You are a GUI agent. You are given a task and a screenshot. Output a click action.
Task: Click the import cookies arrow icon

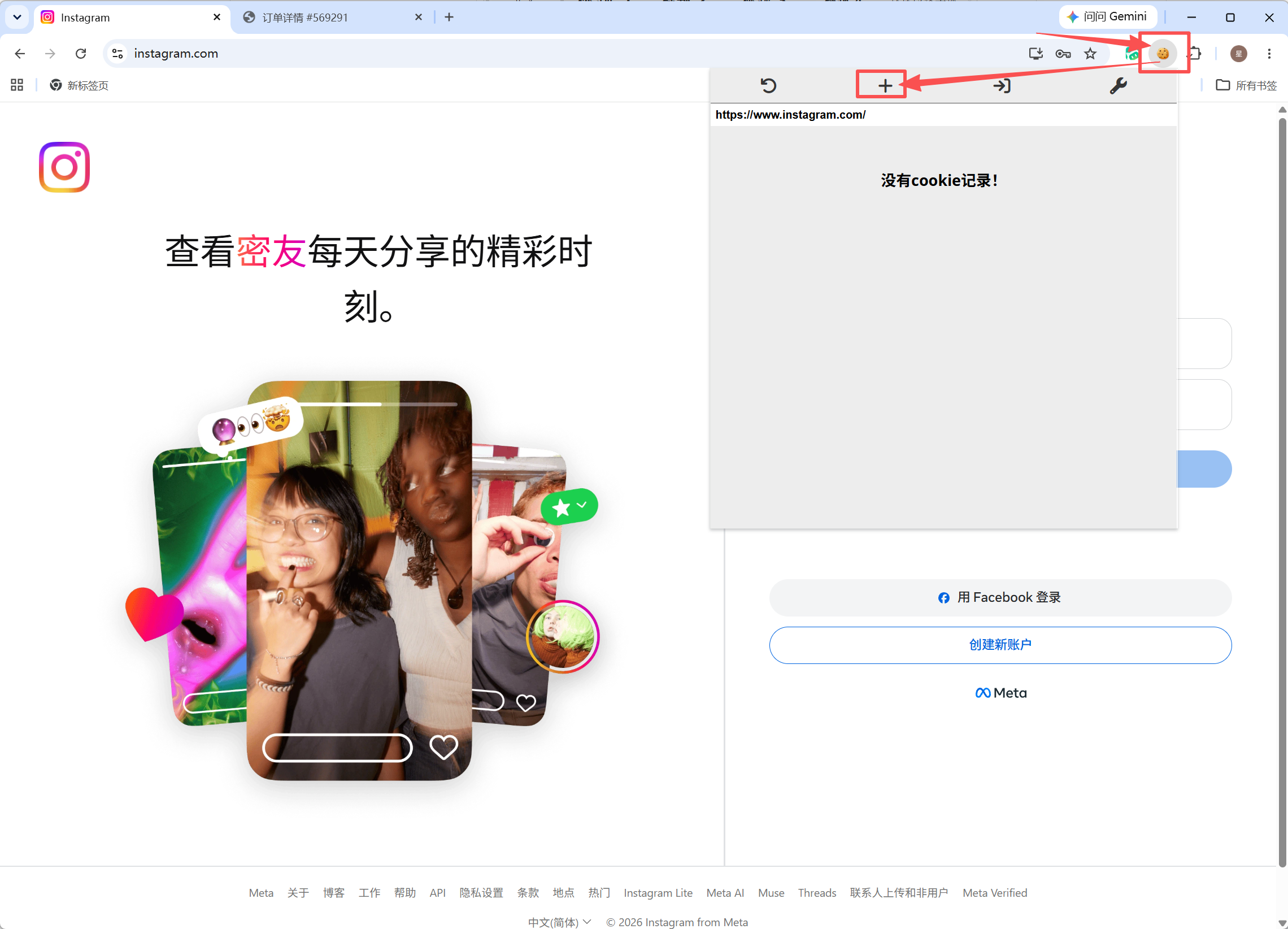(1001, 86)
